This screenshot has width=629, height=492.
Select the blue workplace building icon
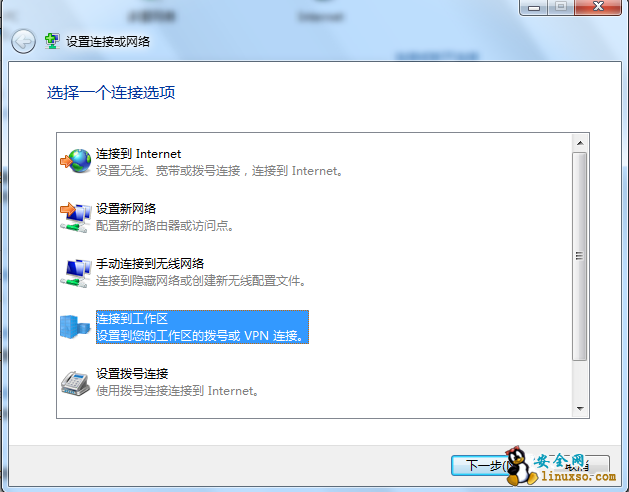click(75, 326)
